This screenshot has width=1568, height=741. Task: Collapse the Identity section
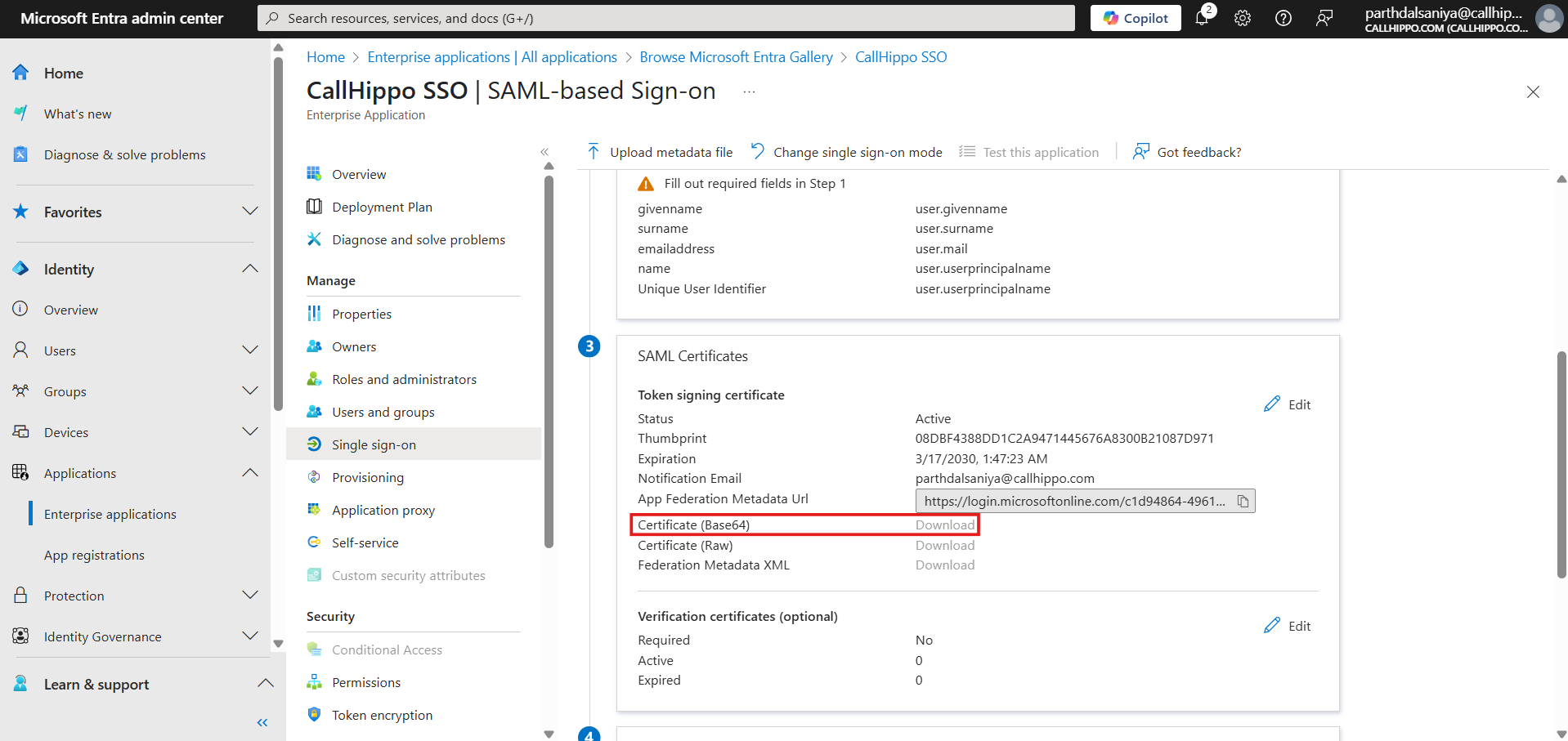pyautogui.click(x=250, y=269)
